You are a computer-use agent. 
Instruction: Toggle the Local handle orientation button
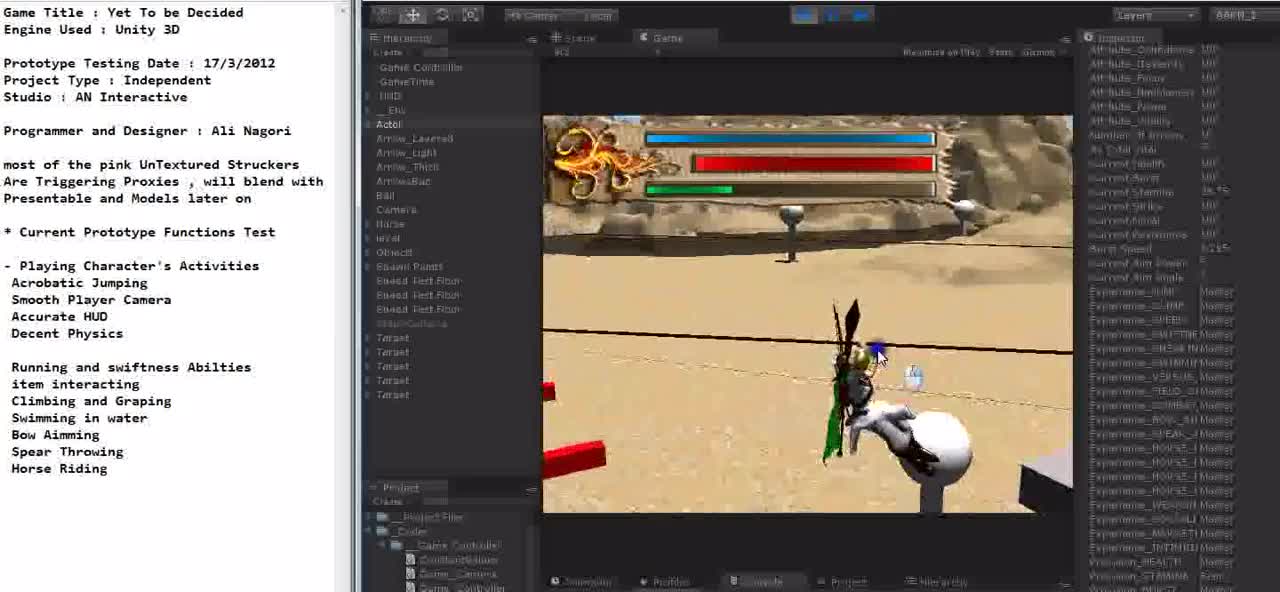(593, 15)
